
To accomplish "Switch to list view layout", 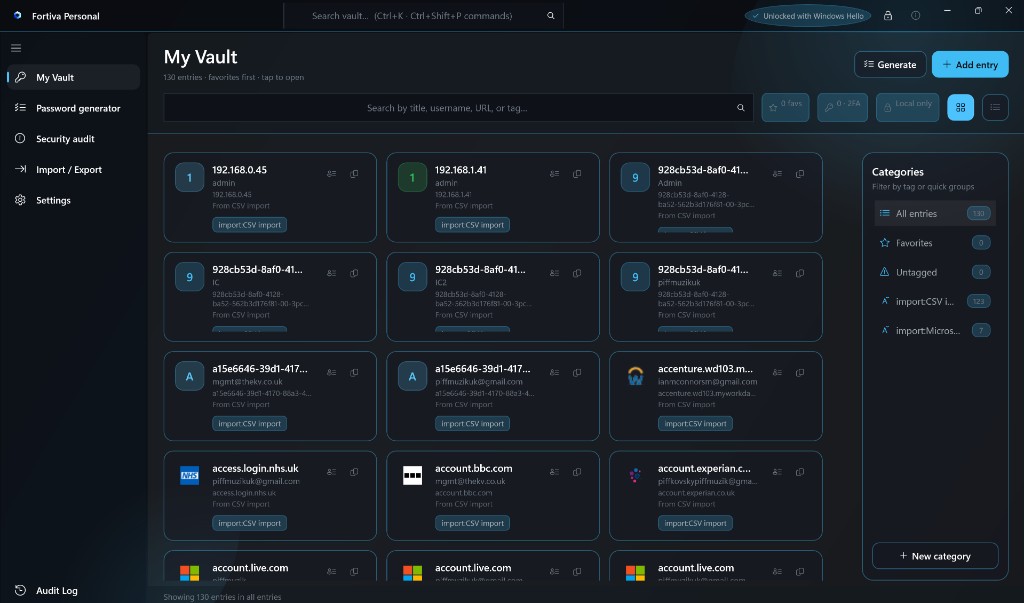I will tap(995, 108).
